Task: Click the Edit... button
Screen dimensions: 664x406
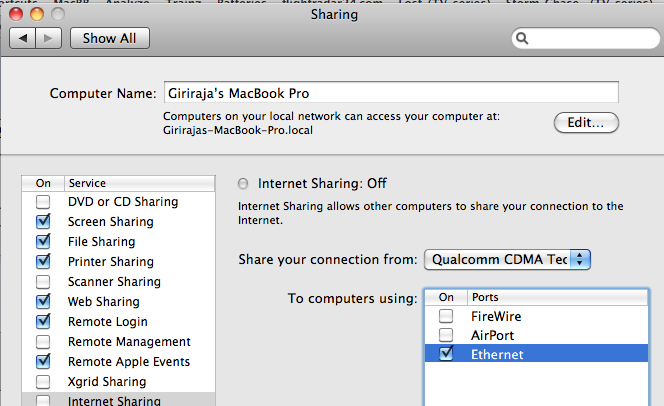Action: pyautogui.click(x=586, y=123)
